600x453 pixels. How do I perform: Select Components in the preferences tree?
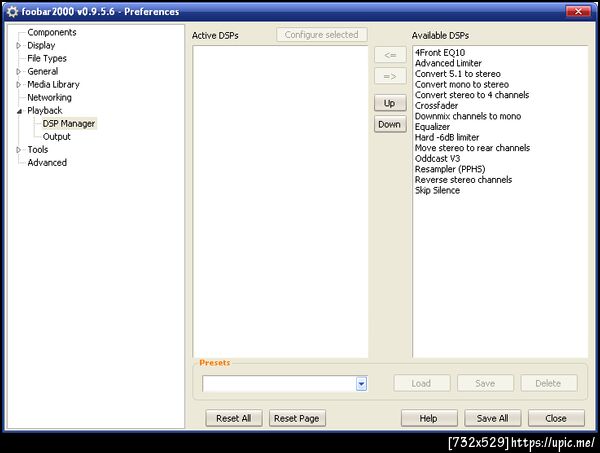(52, 33)
